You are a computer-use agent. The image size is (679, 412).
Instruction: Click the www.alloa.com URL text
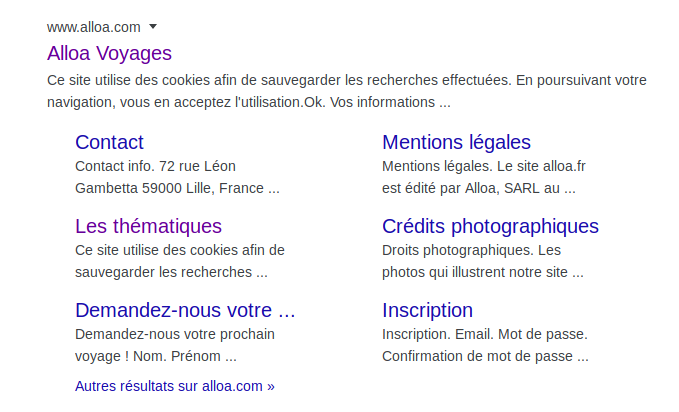click(93, 27)
